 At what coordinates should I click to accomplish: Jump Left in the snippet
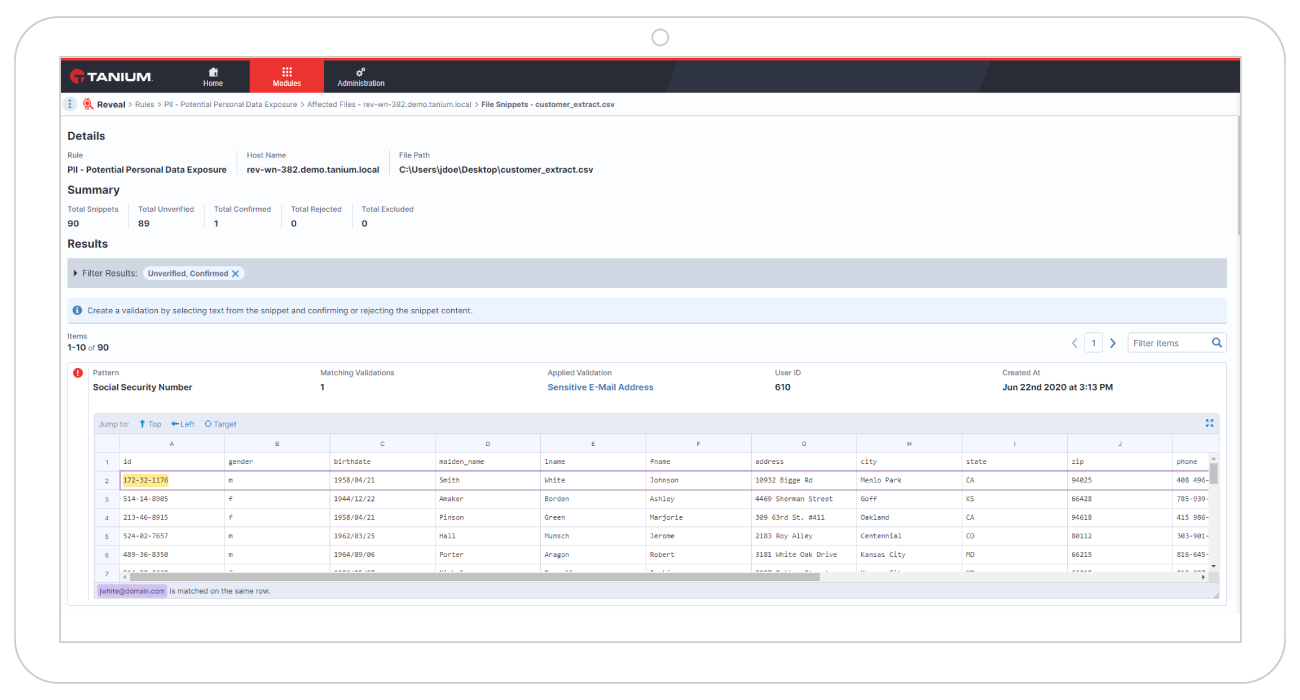[183, 424]
